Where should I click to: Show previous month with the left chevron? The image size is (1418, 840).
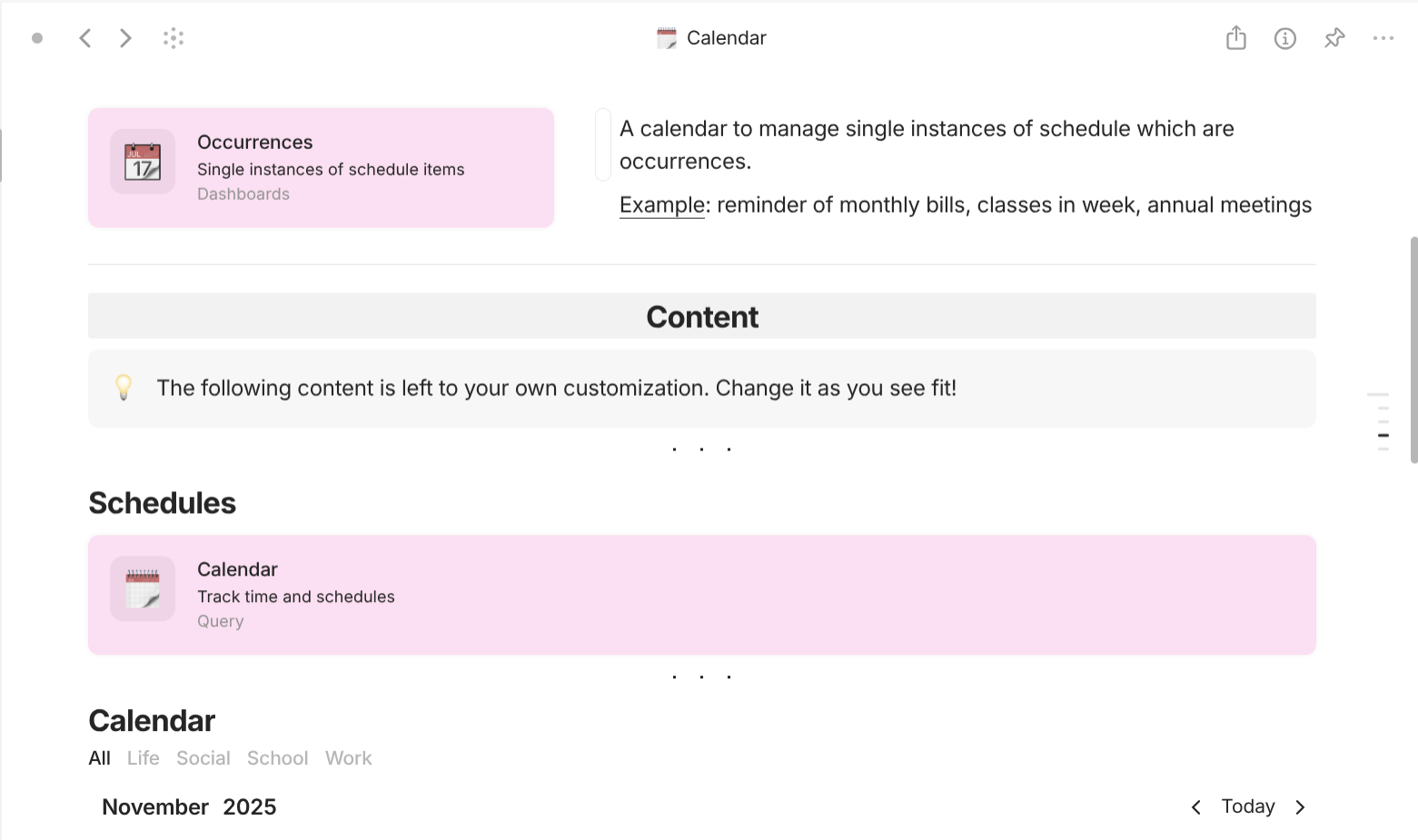1195,806
